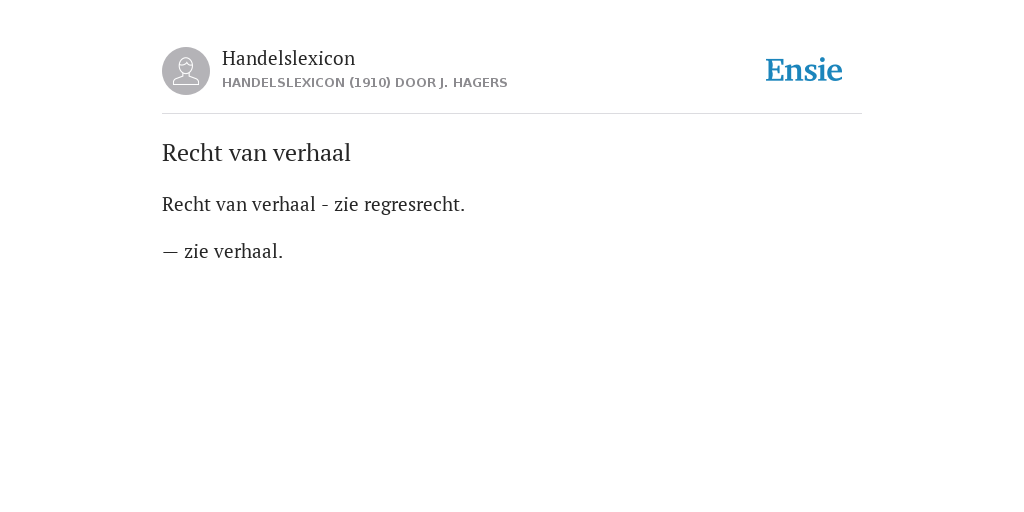Click the word 'zie' before 'regresrecht'
1024x512 pixels.
click(x=346, y=205)
